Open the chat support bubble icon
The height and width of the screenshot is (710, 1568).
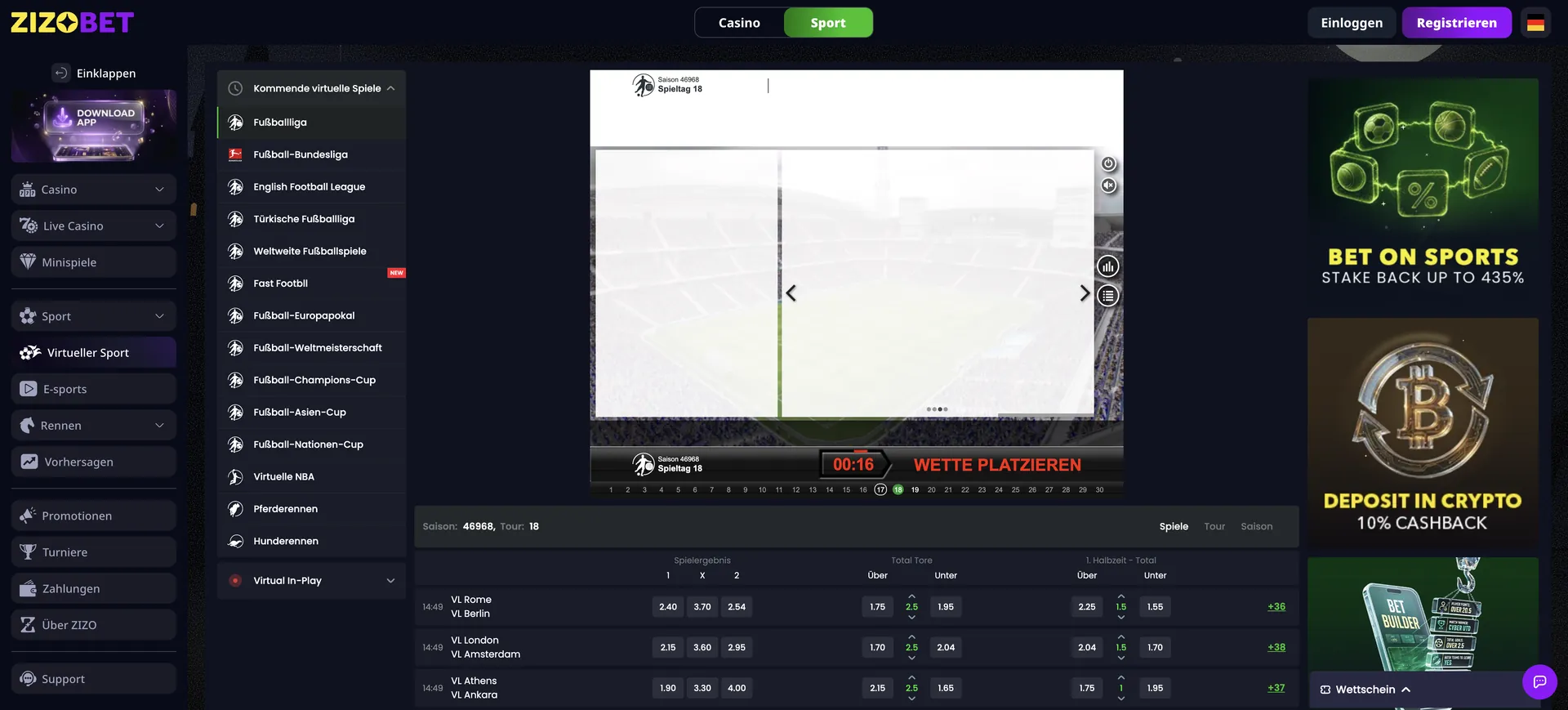point(1539,681)
